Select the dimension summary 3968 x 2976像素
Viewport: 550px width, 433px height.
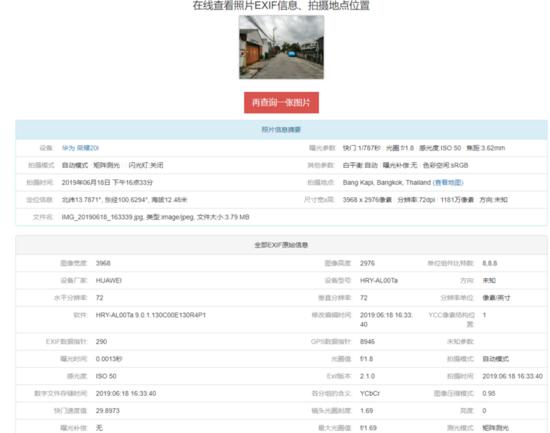click(367, 200)
